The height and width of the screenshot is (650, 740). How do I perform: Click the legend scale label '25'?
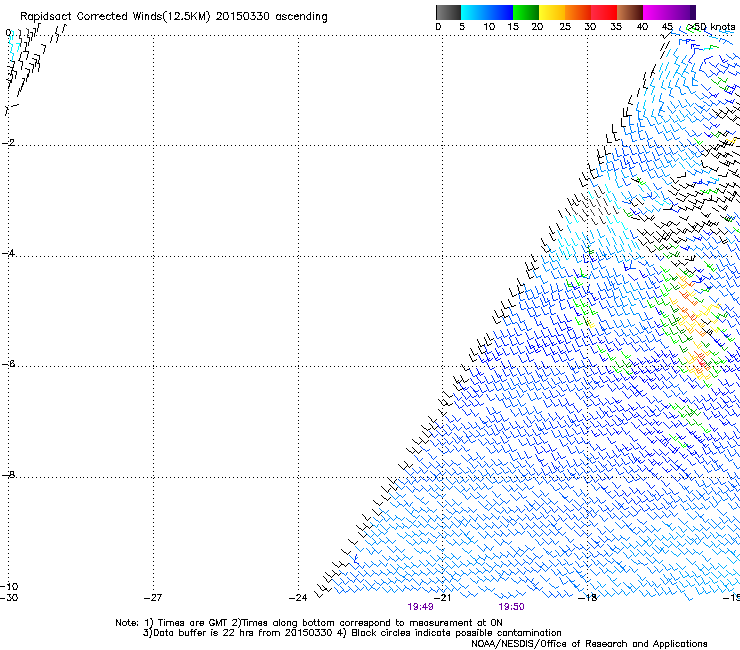(565, 27)
